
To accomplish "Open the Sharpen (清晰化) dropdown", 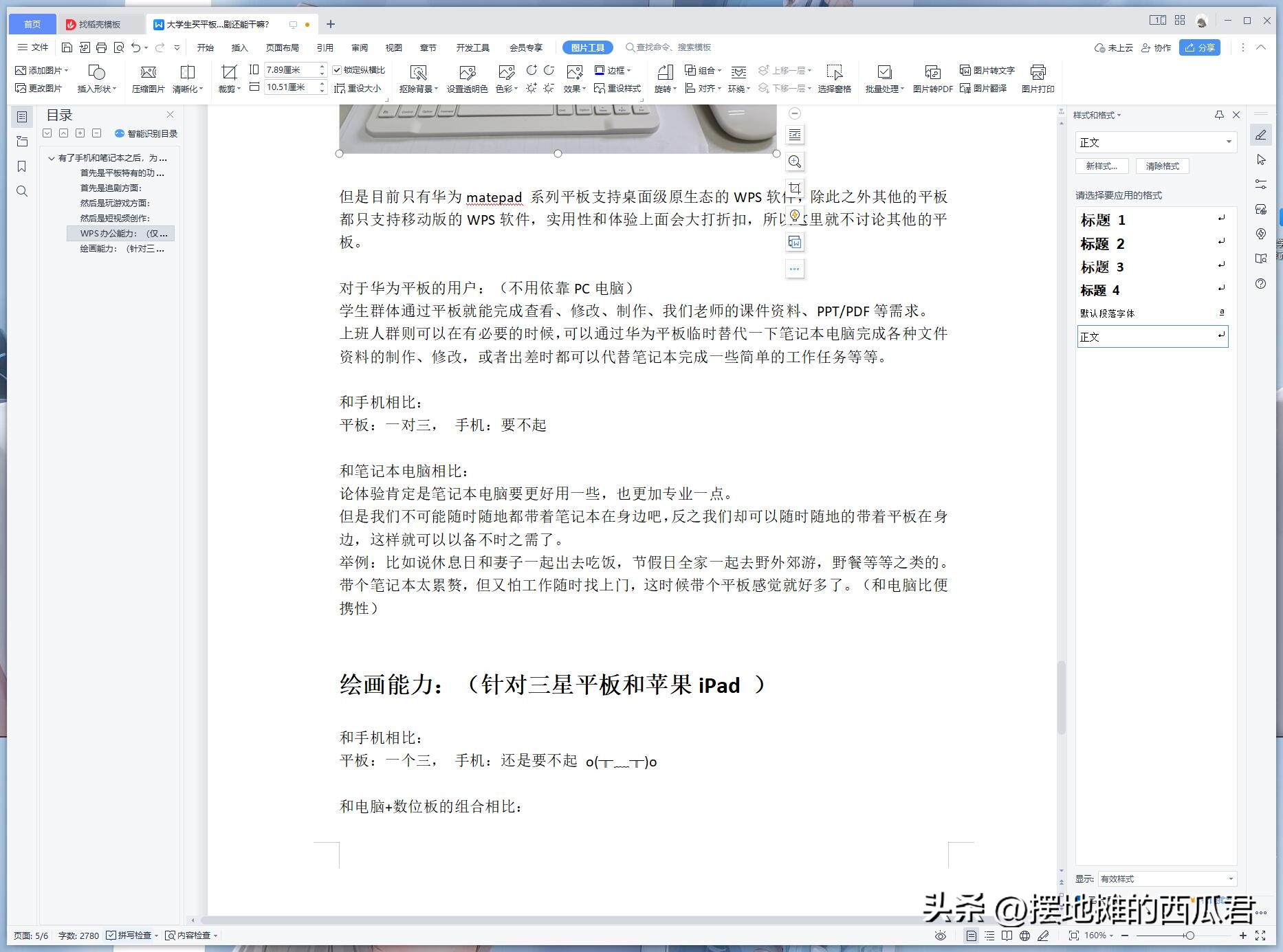I will tap(187, 79).
